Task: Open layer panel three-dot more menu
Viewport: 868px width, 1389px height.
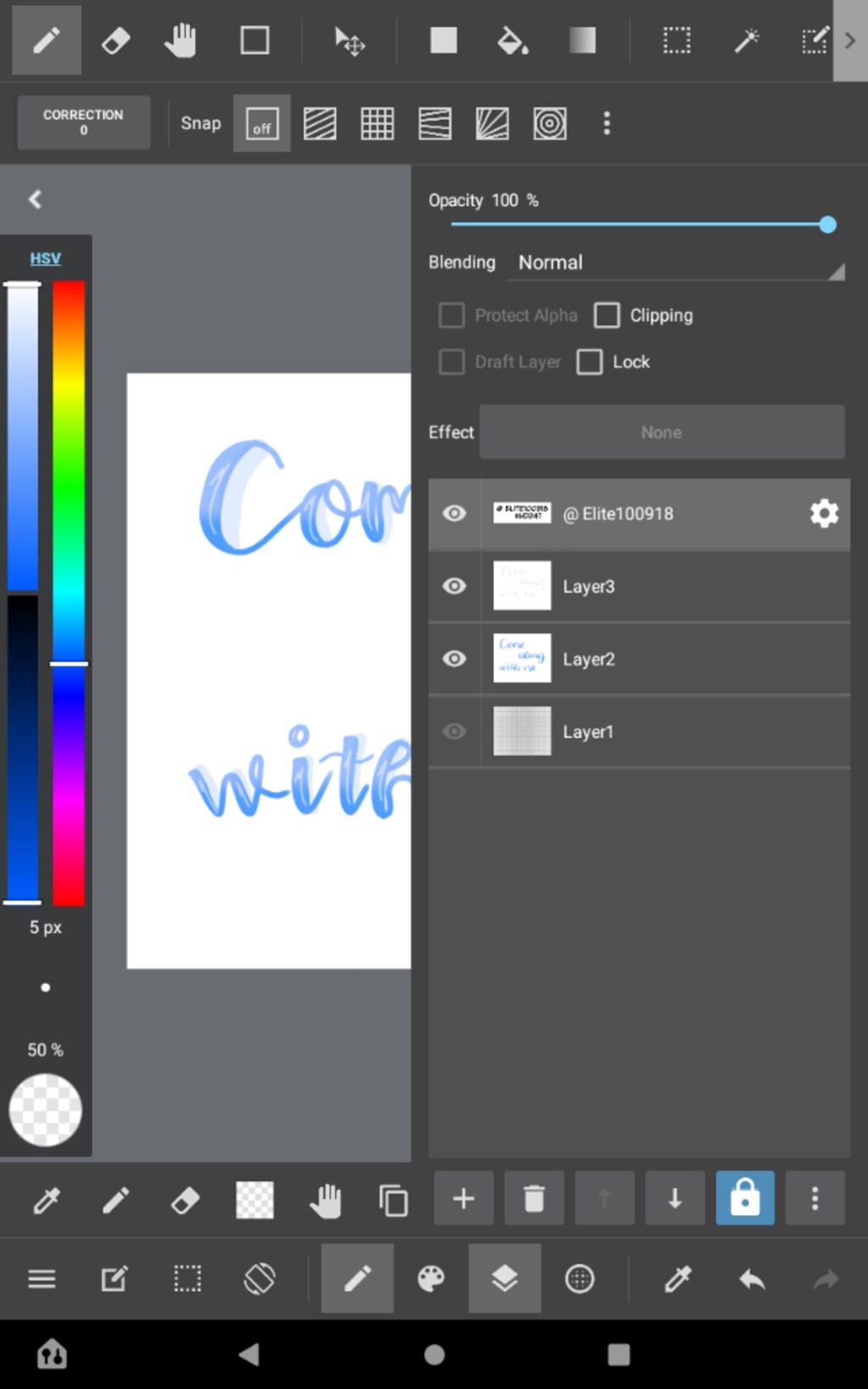Action: [x=815, y=1198]
